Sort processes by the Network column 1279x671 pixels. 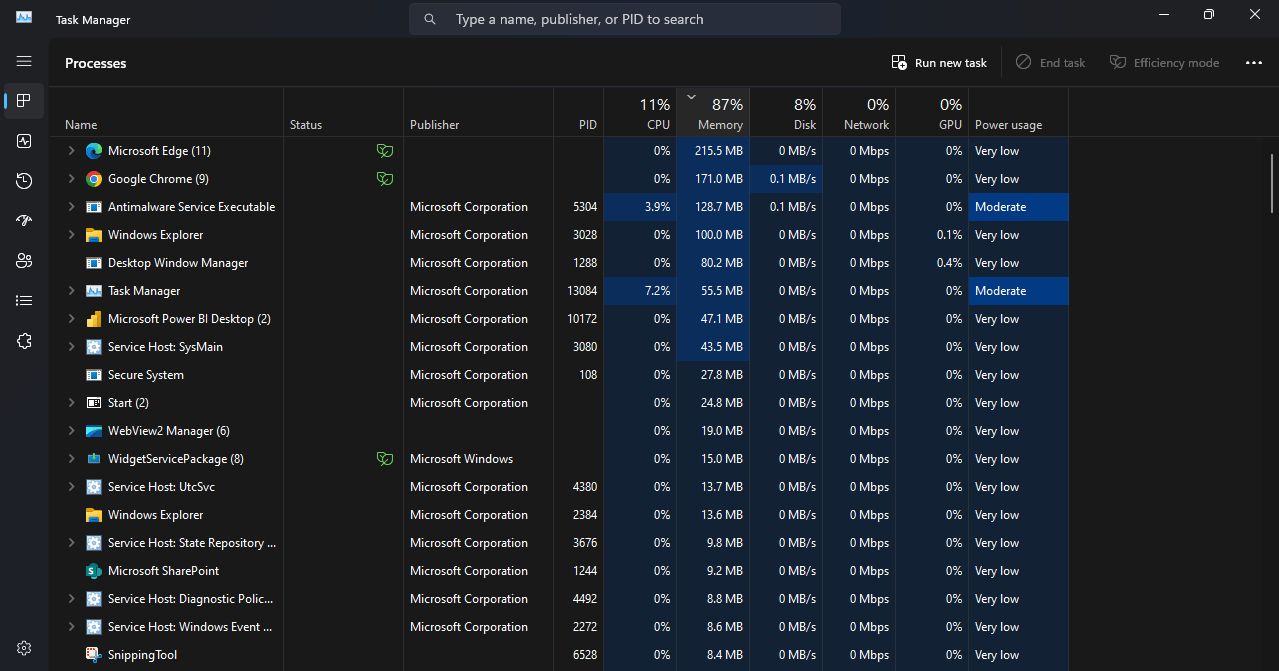pyautogui.click(x=859, y=112)
